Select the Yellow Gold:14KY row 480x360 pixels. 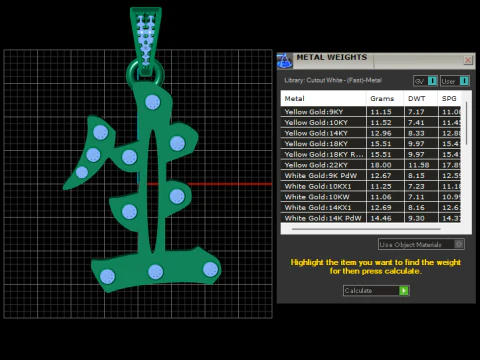click(371, 133)
